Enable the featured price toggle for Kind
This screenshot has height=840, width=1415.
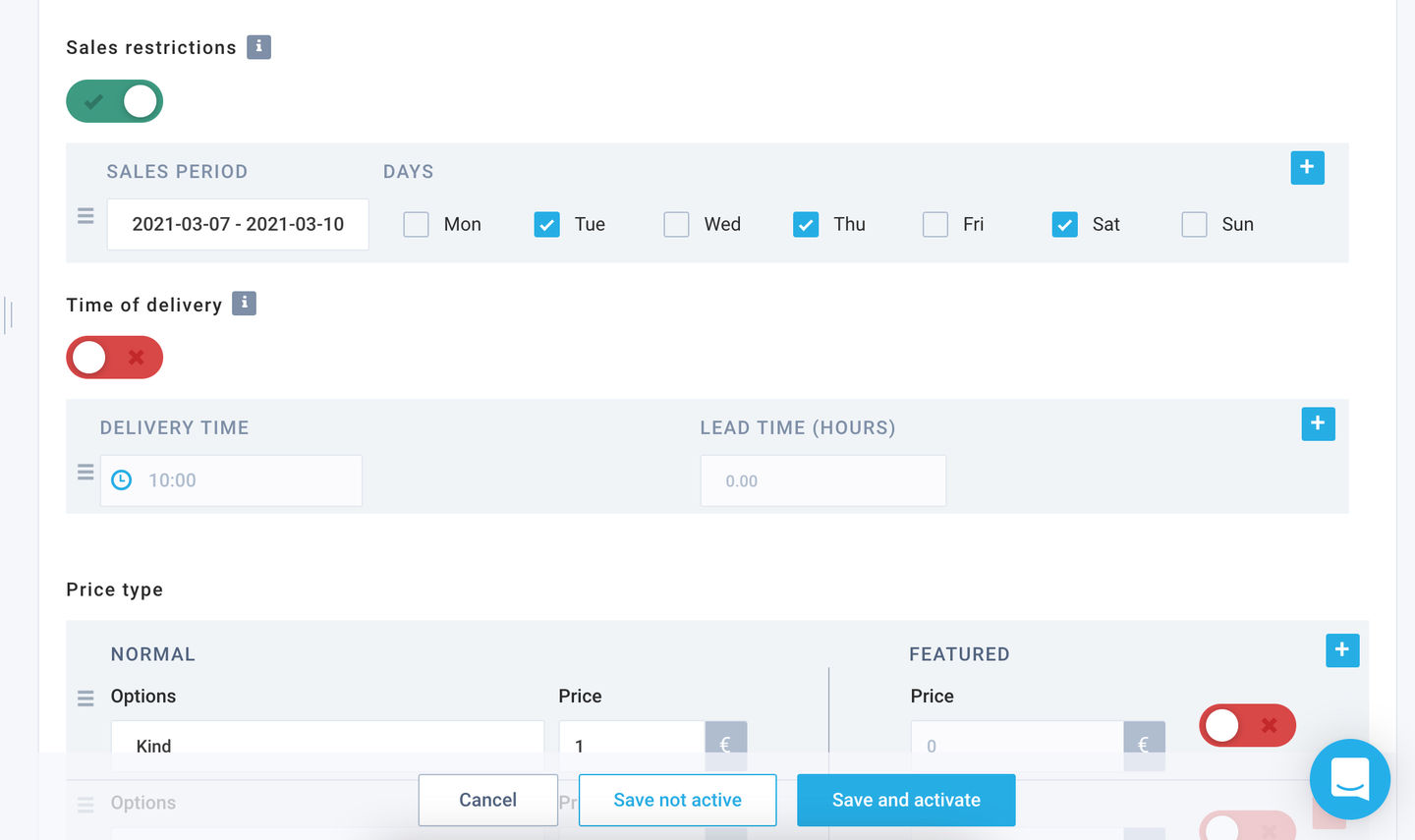pyautogui.click(x=1247, y=725)
